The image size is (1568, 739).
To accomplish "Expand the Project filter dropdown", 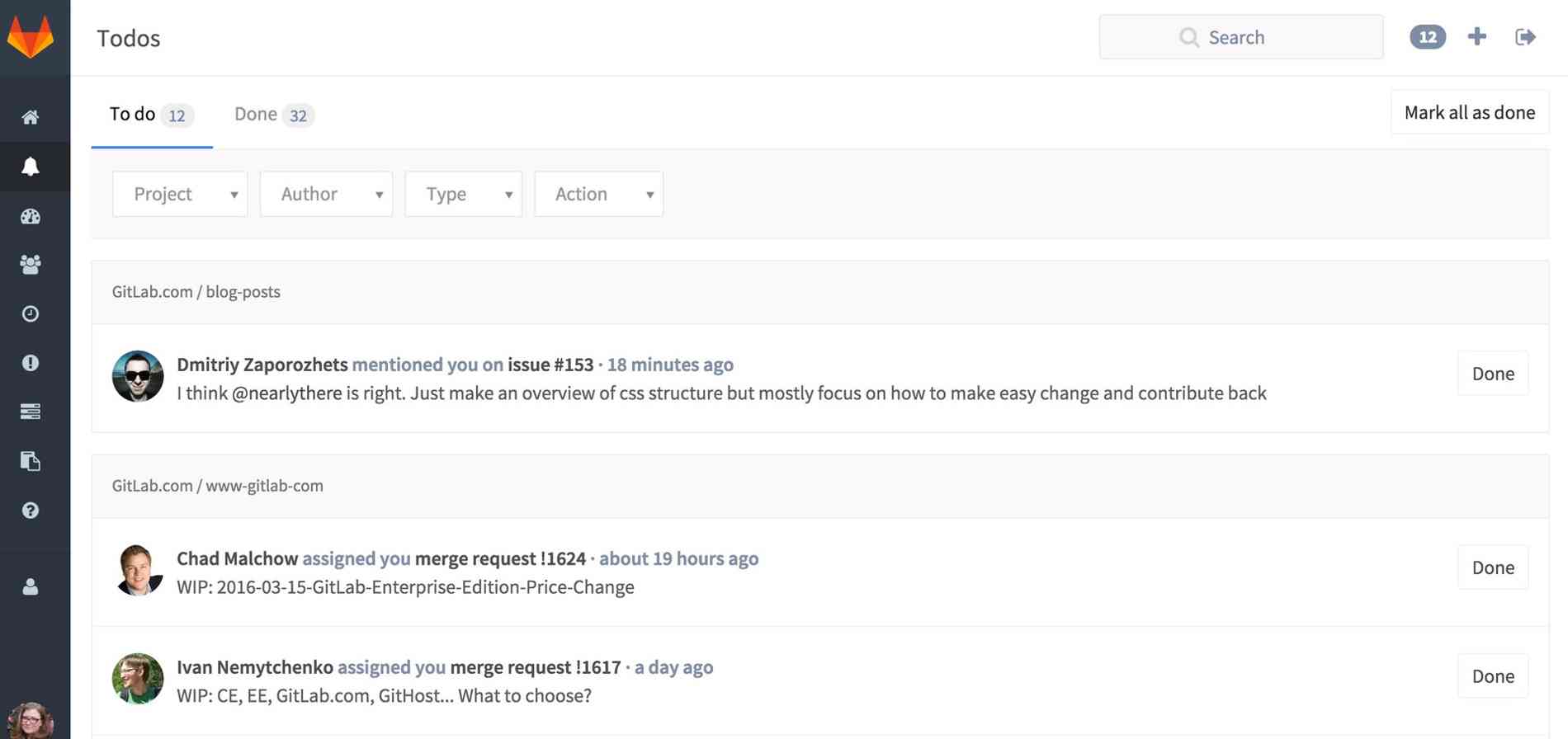I will point(180,194).
